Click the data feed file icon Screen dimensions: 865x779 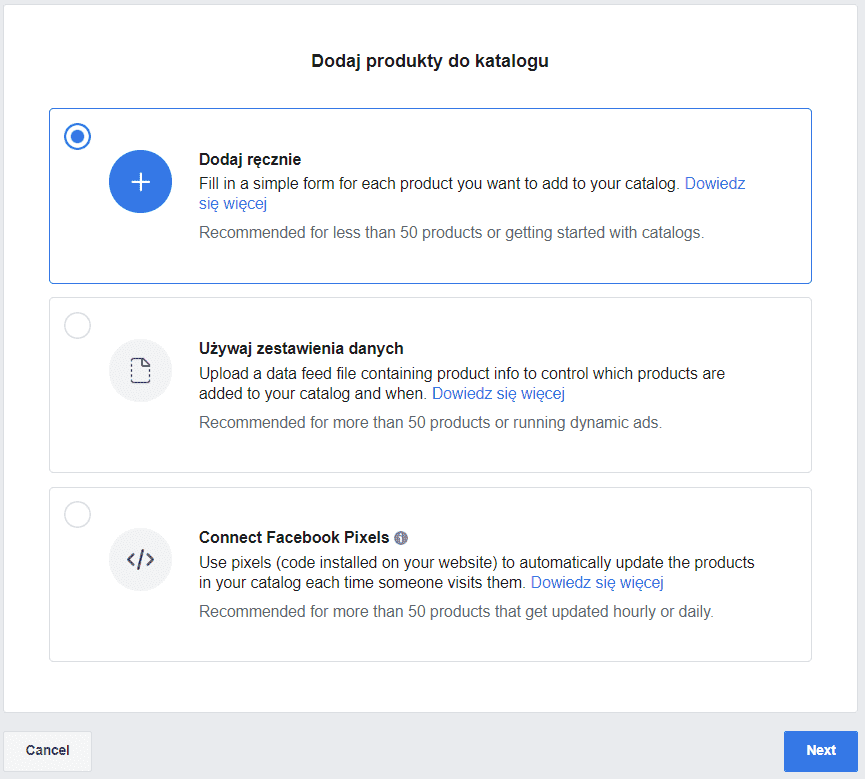click(140, 370)
